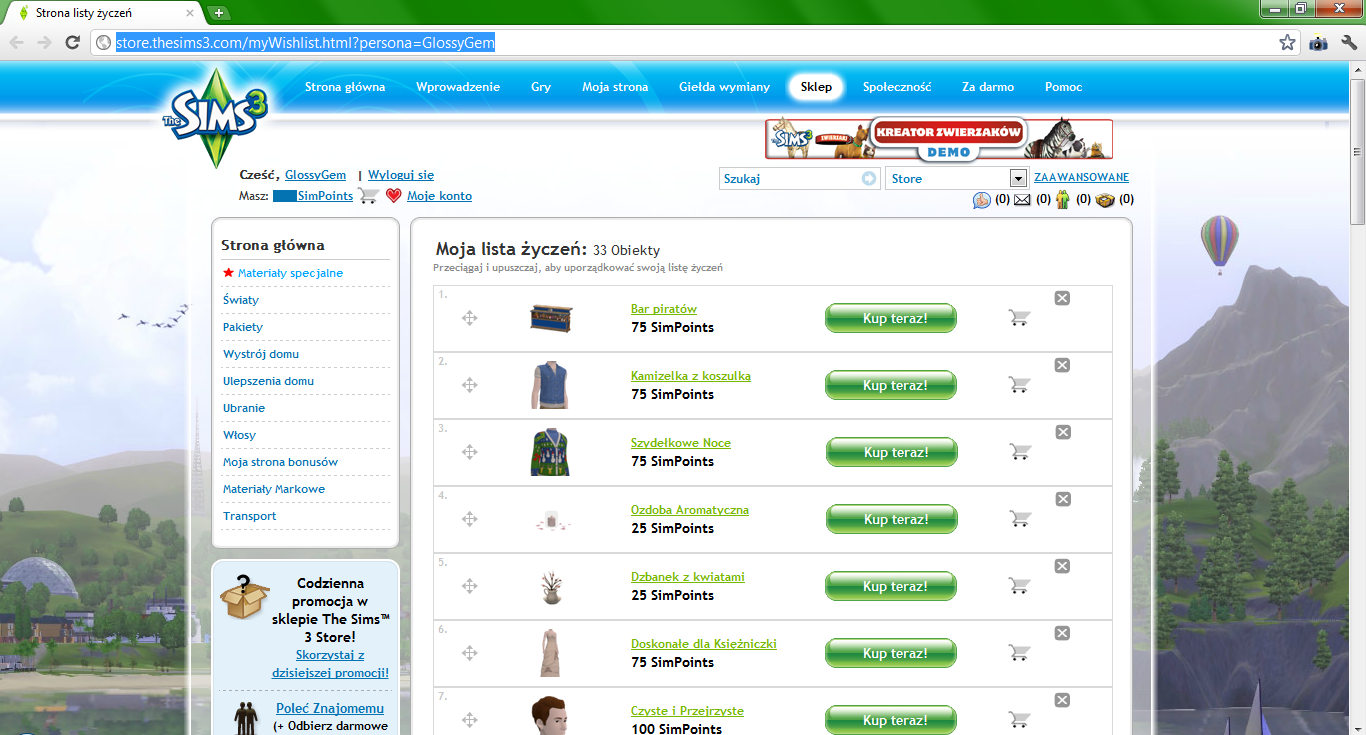Click the move handle for Dzbanek z kwiatami

(469, 586)
